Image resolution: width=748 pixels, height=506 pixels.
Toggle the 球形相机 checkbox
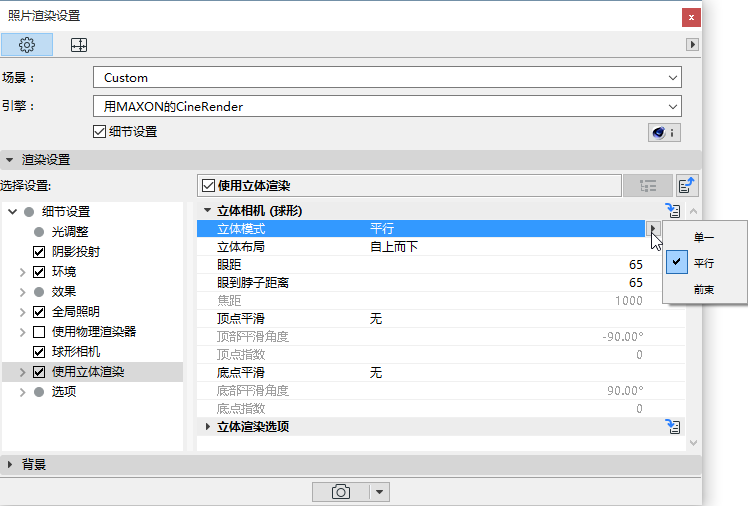tap(39, 352)
